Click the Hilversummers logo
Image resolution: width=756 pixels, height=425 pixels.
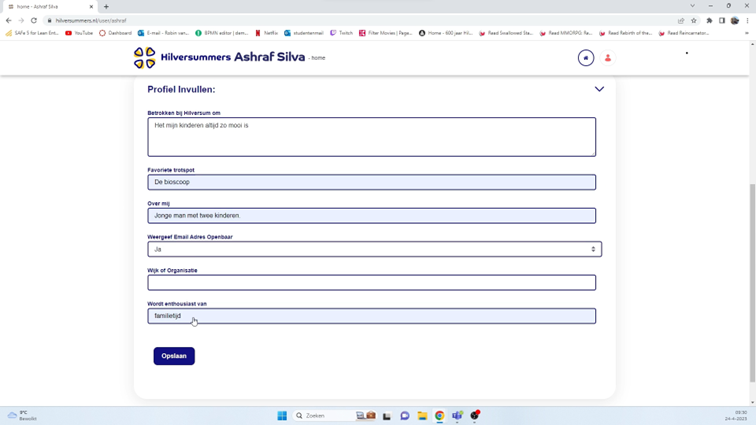145,58
